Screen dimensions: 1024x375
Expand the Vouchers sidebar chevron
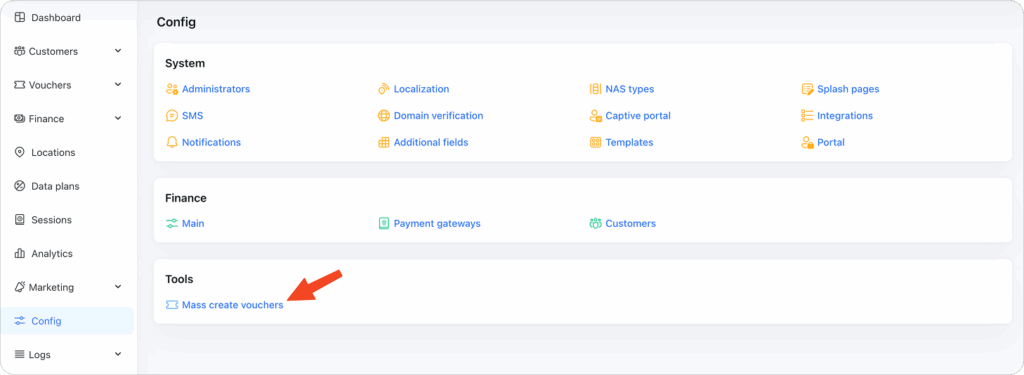118,84
